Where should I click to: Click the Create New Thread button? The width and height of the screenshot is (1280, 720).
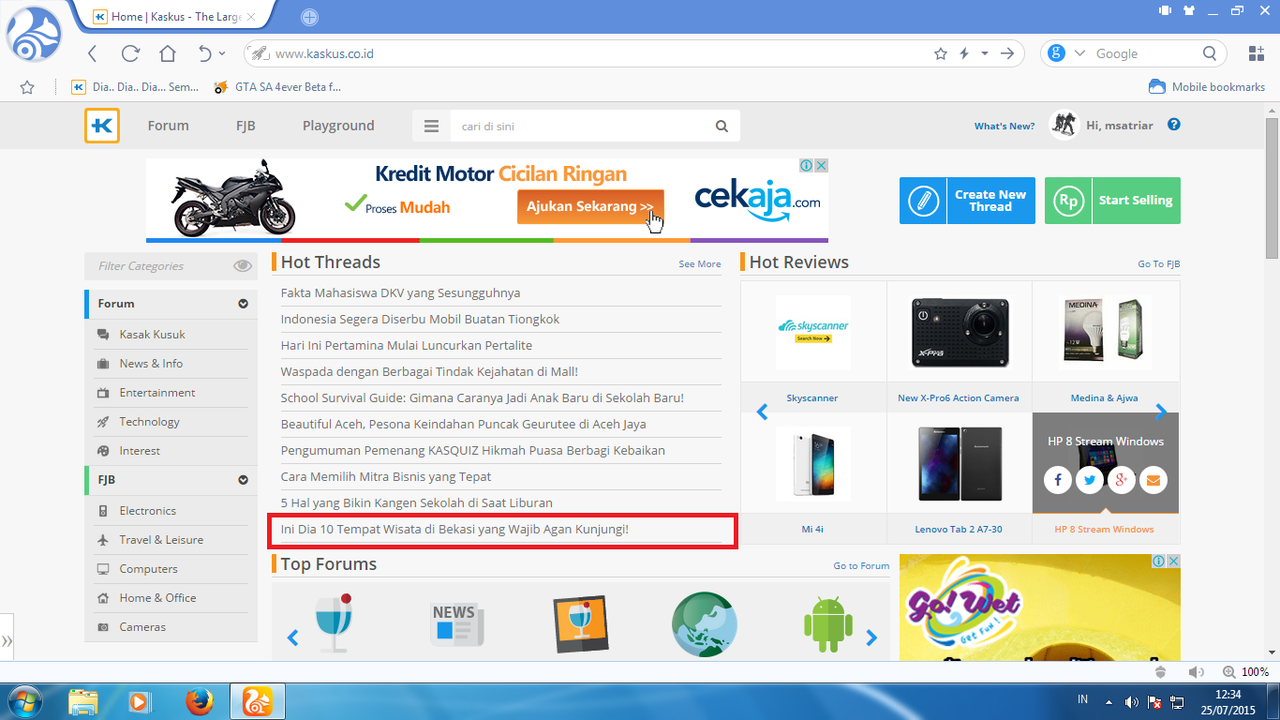[967, 200]
